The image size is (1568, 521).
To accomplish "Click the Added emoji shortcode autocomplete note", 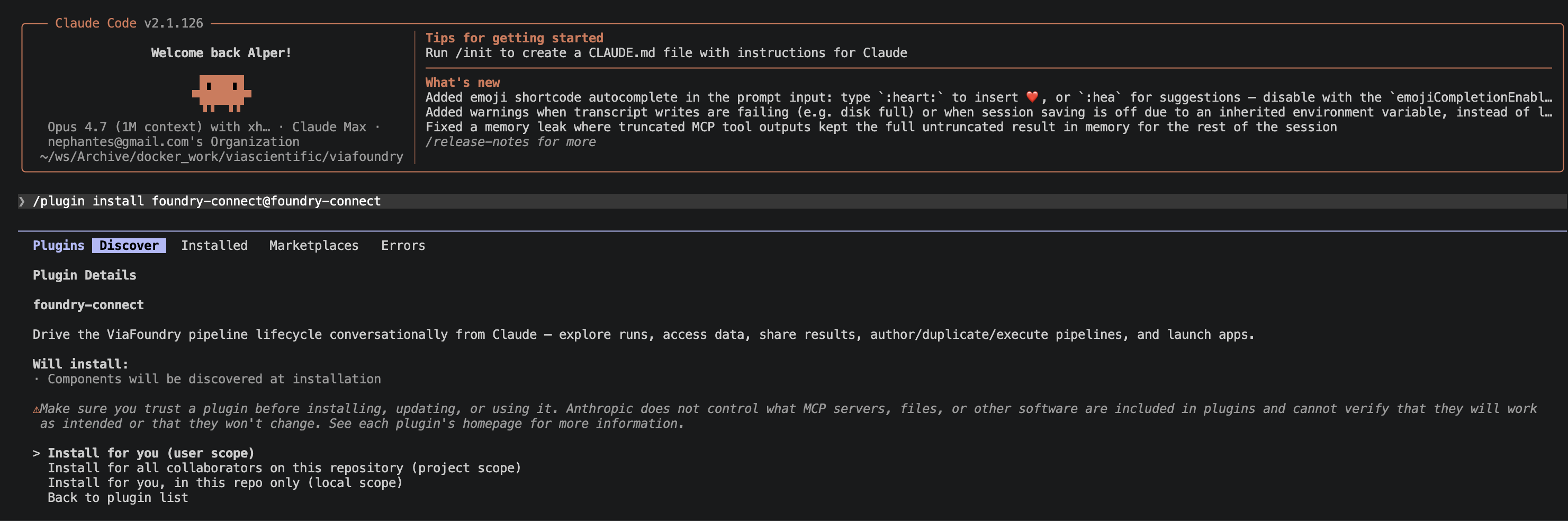I will [988, 97].
